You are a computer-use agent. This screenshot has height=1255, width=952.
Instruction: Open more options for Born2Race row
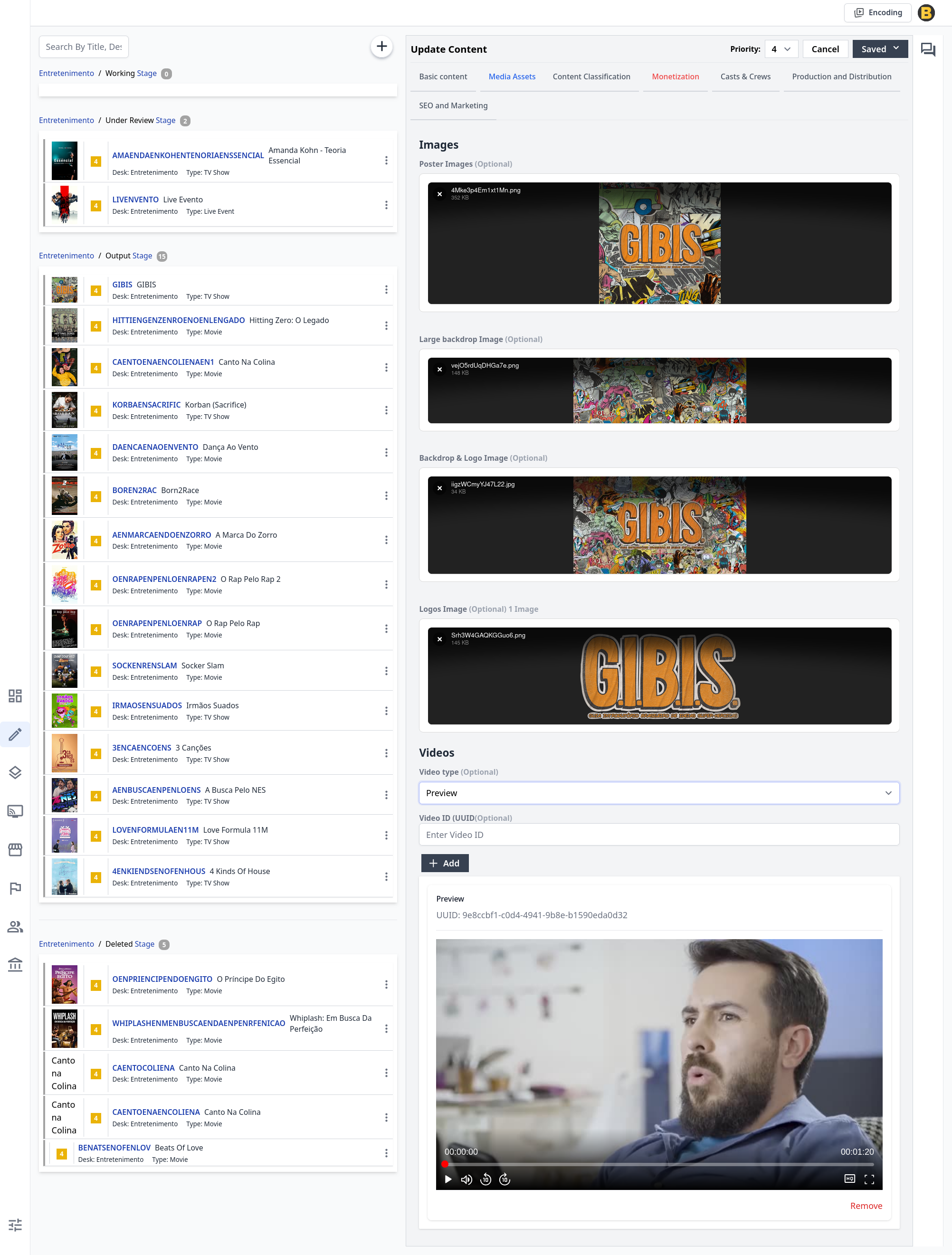(x=386, y=496)
